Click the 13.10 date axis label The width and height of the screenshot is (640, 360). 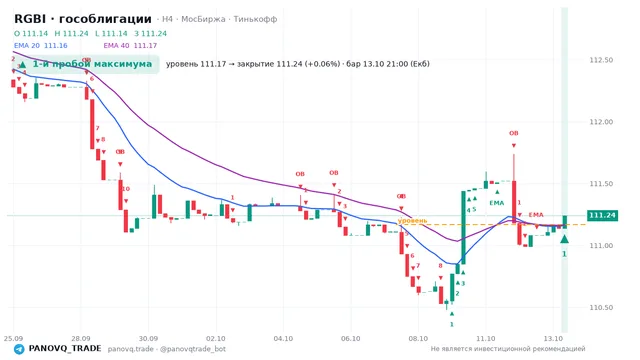click(x=553, y=339)
